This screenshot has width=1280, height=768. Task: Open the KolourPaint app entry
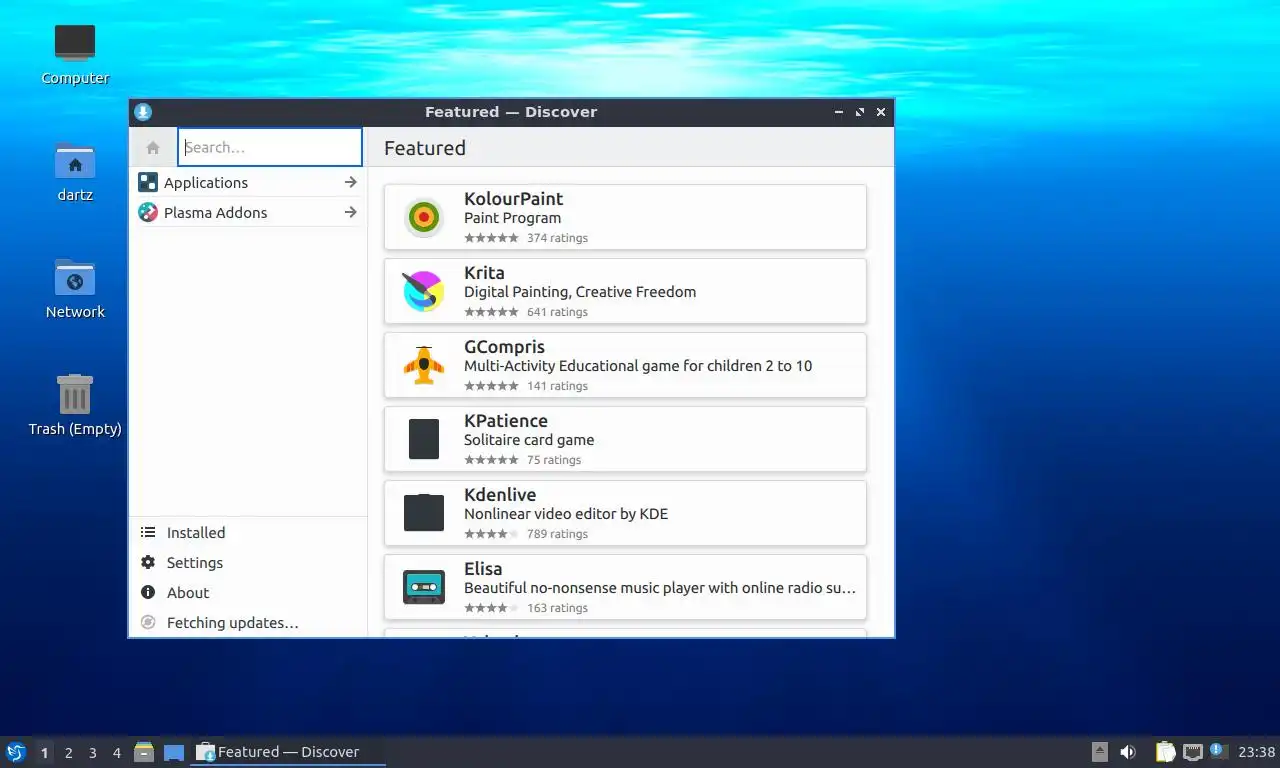(x=625, y=217)
